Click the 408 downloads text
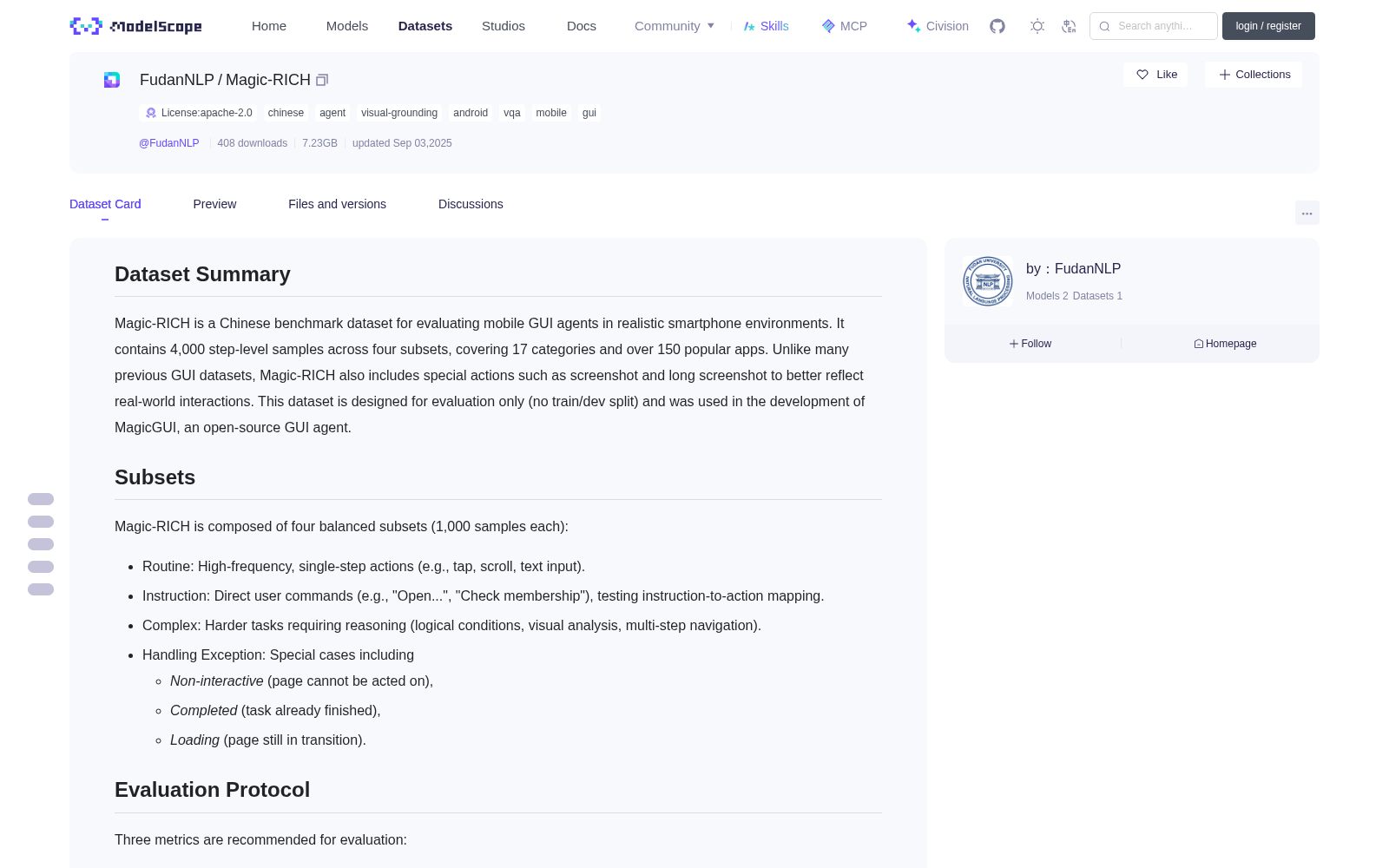The height and width of the screenshot is (868, 1389). (253, 143)
